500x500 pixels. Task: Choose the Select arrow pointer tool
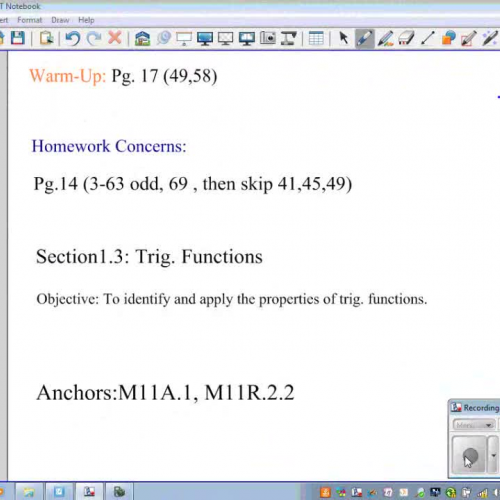[x=343, y=38]
